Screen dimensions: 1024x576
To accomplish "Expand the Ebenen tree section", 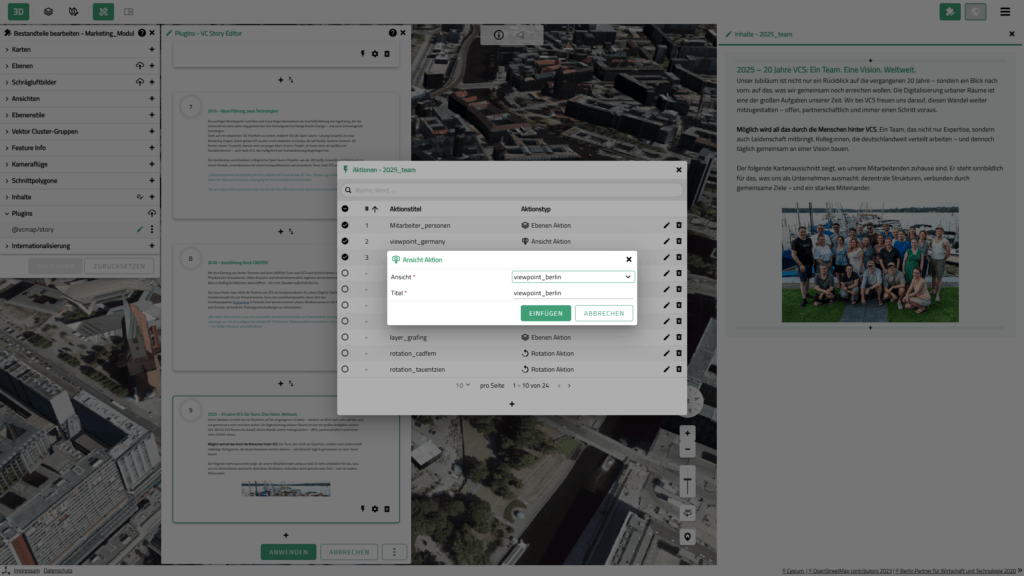I will tap(7, 66).
